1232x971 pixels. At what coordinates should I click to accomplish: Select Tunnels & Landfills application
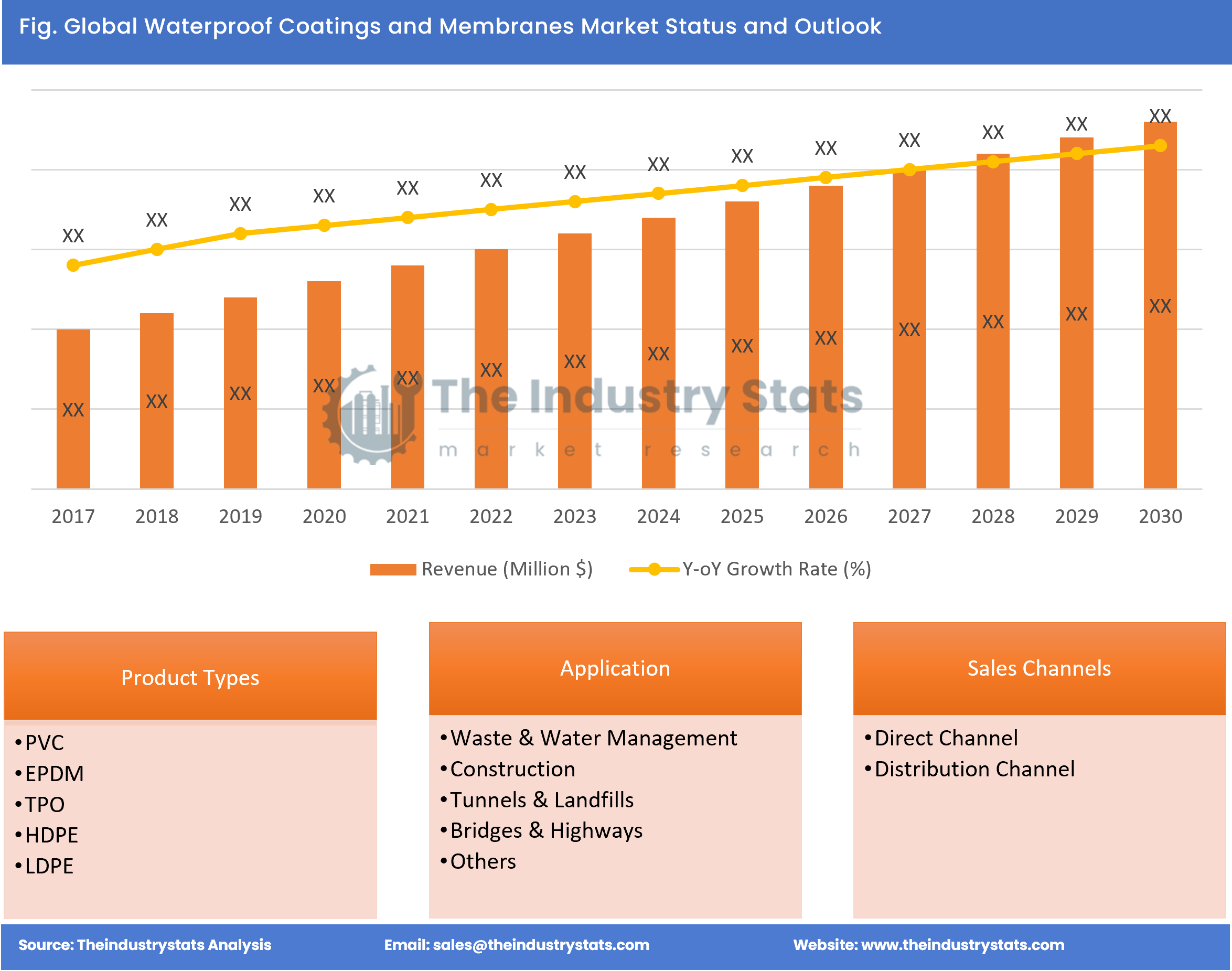click(542, 800)
